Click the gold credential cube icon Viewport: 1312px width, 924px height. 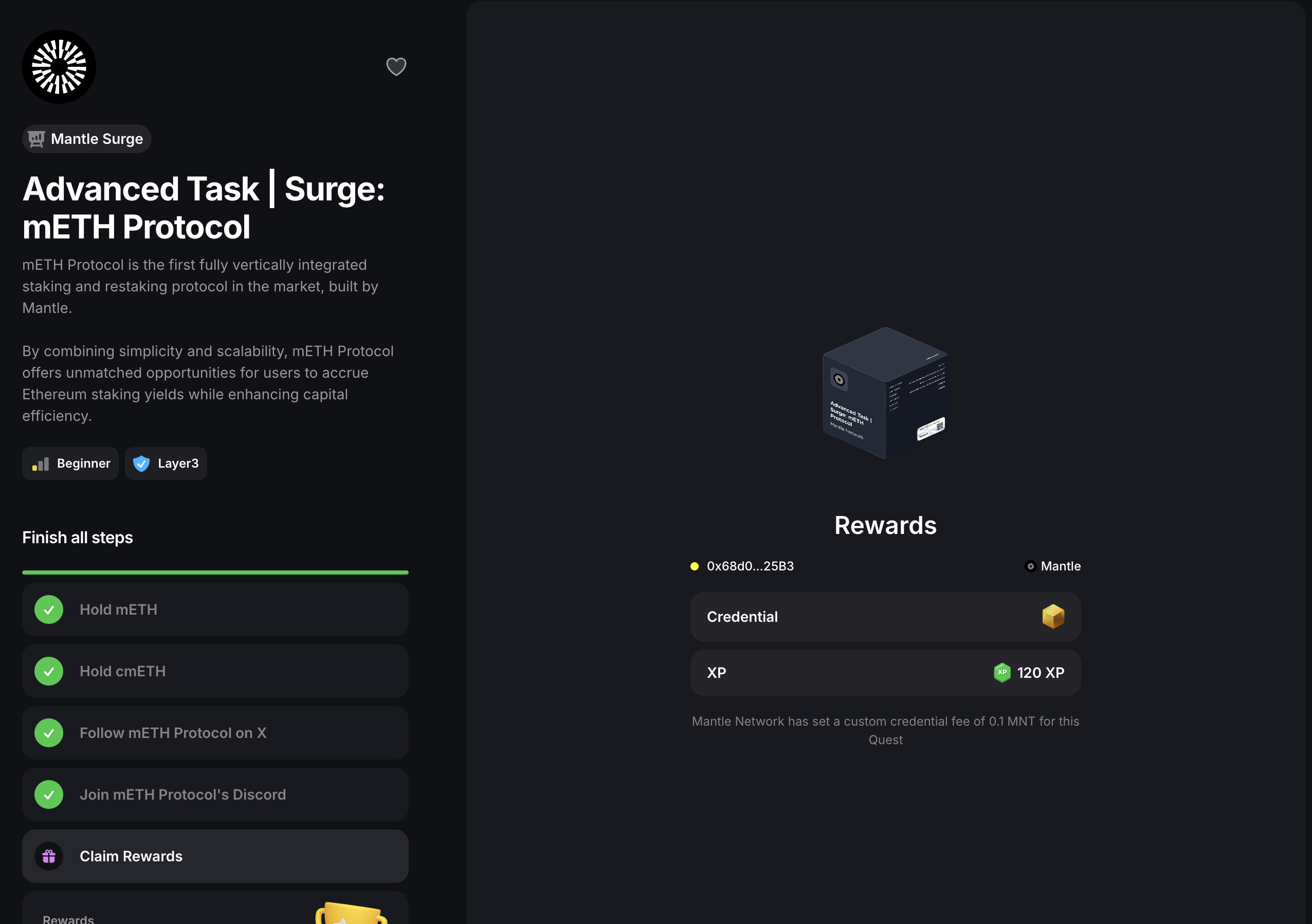(x=1052, y=617)
